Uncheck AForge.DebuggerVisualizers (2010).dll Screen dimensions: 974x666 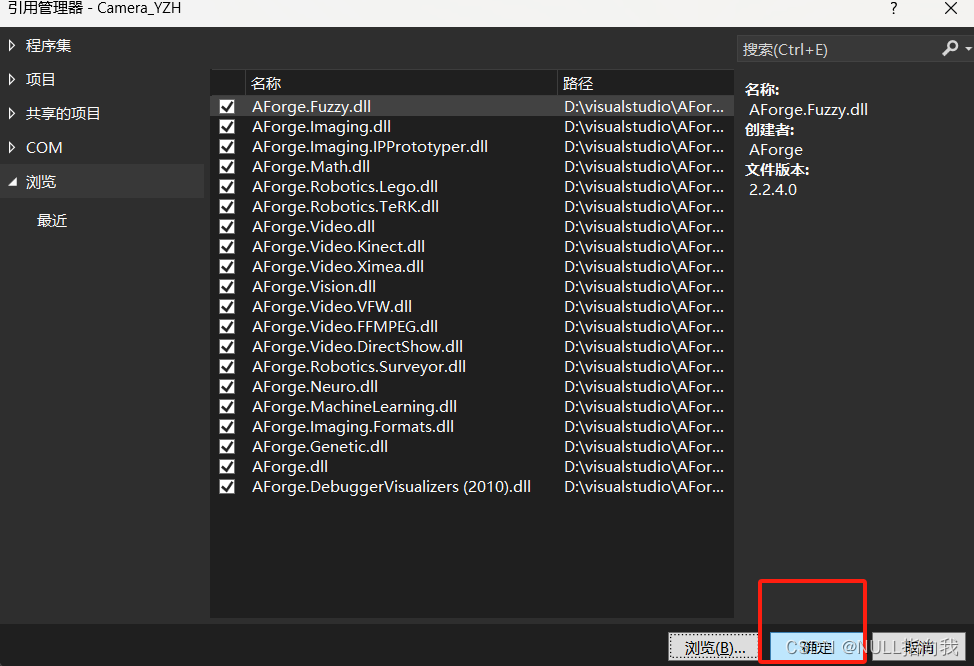pyautogui.click(x=226, y=486)
